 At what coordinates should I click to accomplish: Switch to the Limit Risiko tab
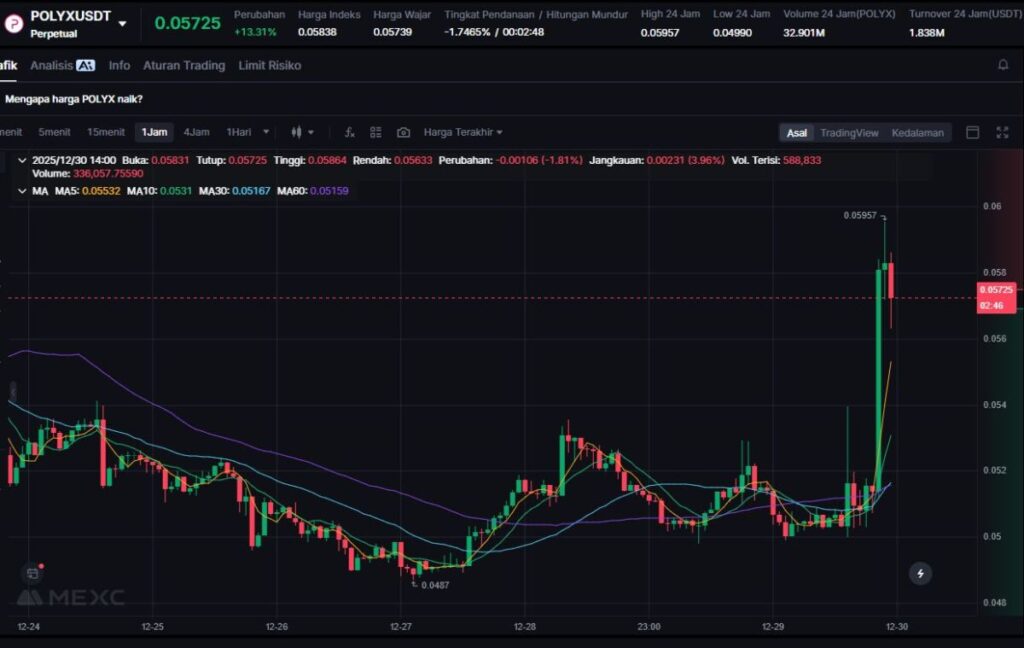point(269,65)
